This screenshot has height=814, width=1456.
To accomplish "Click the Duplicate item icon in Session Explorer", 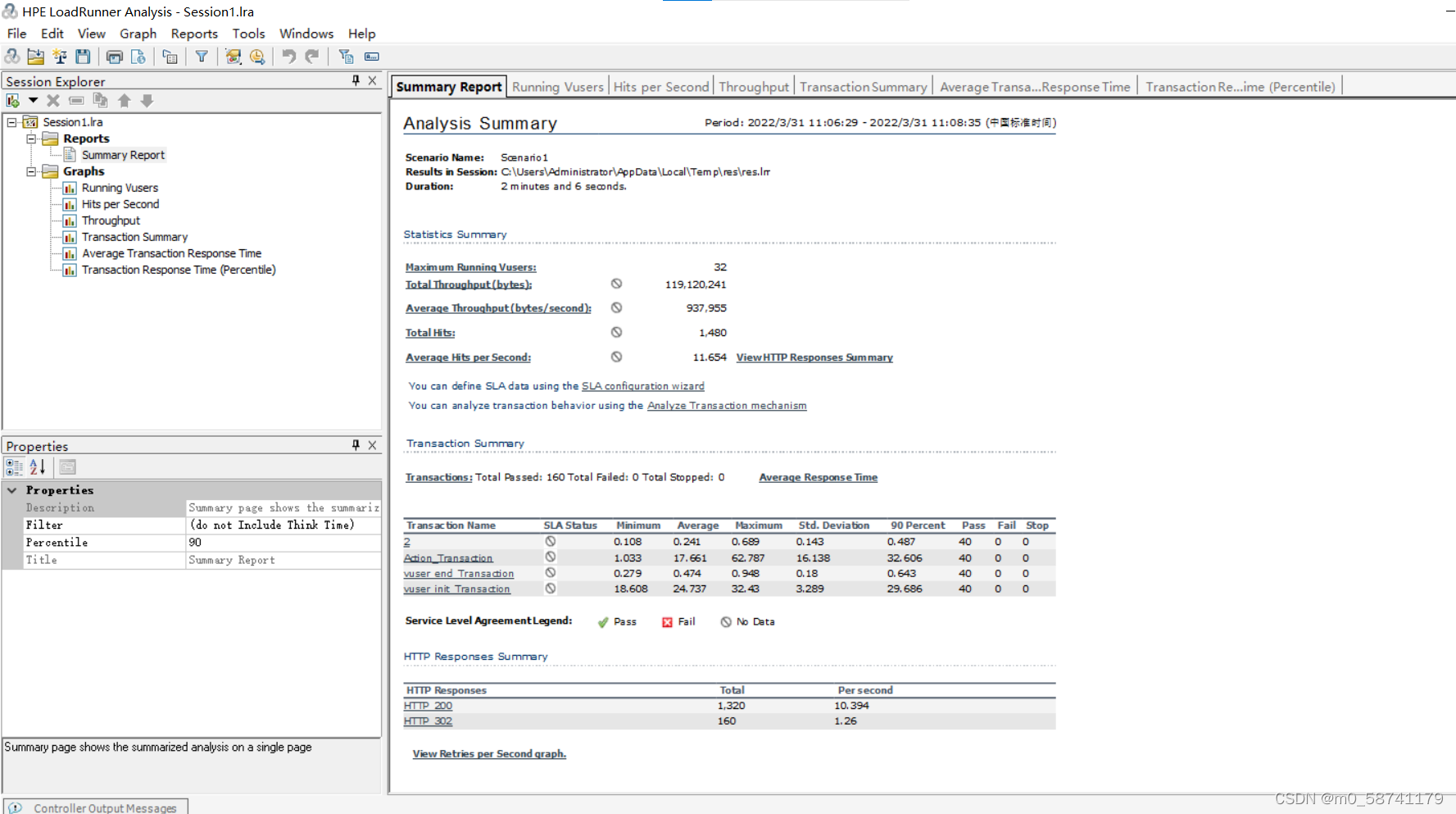I will (x=100, y=101).
